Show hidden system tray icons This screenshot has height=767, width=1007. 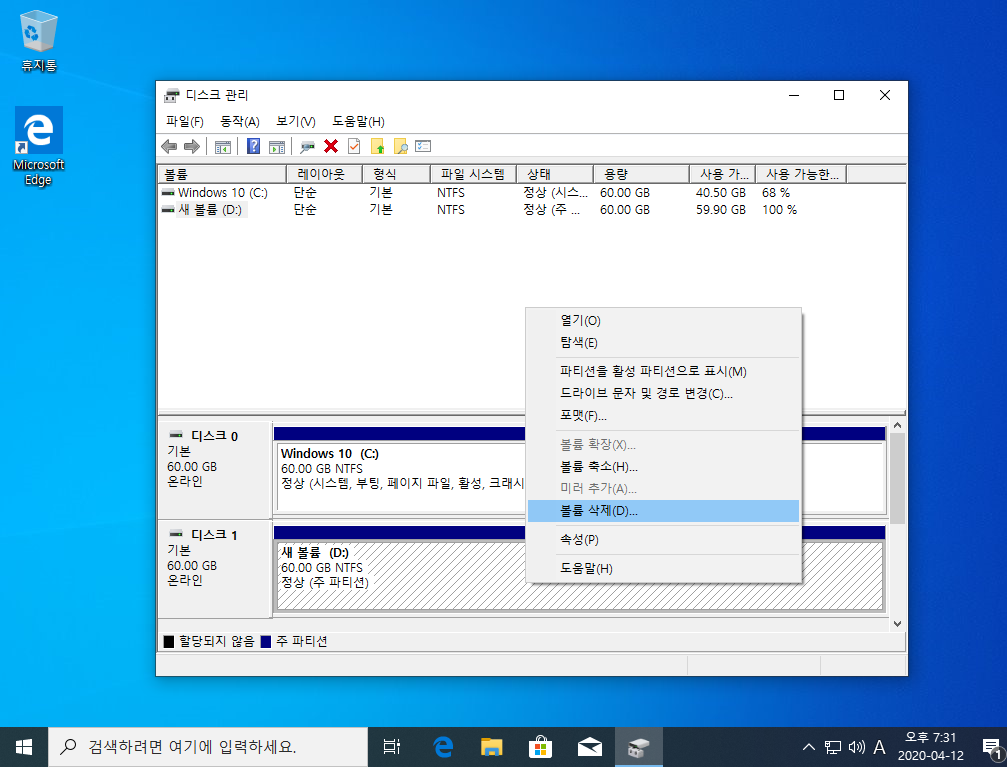809,747
